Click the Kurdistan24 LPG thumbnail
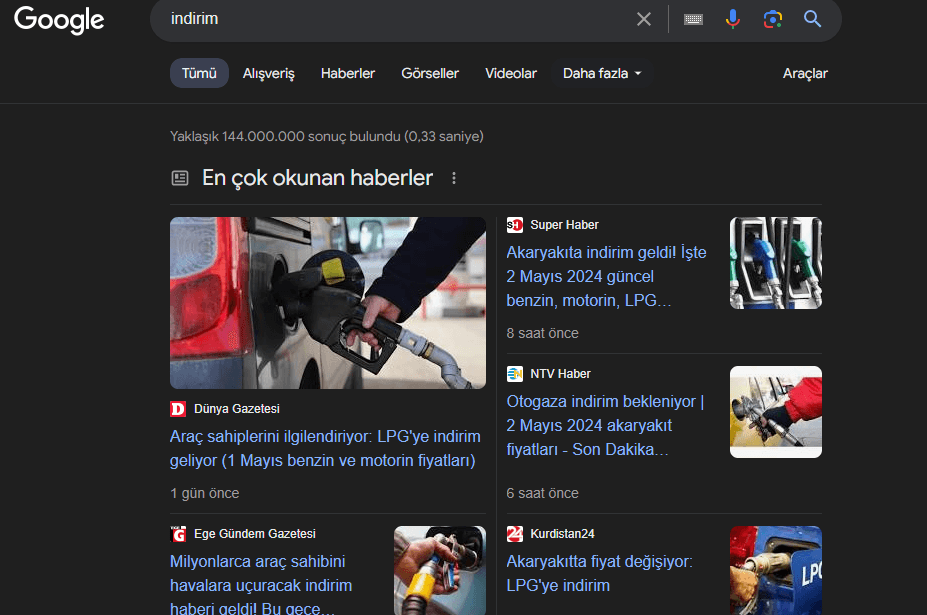Image resolution: width=927 pixels, height=615 pixels. [776, 571]
